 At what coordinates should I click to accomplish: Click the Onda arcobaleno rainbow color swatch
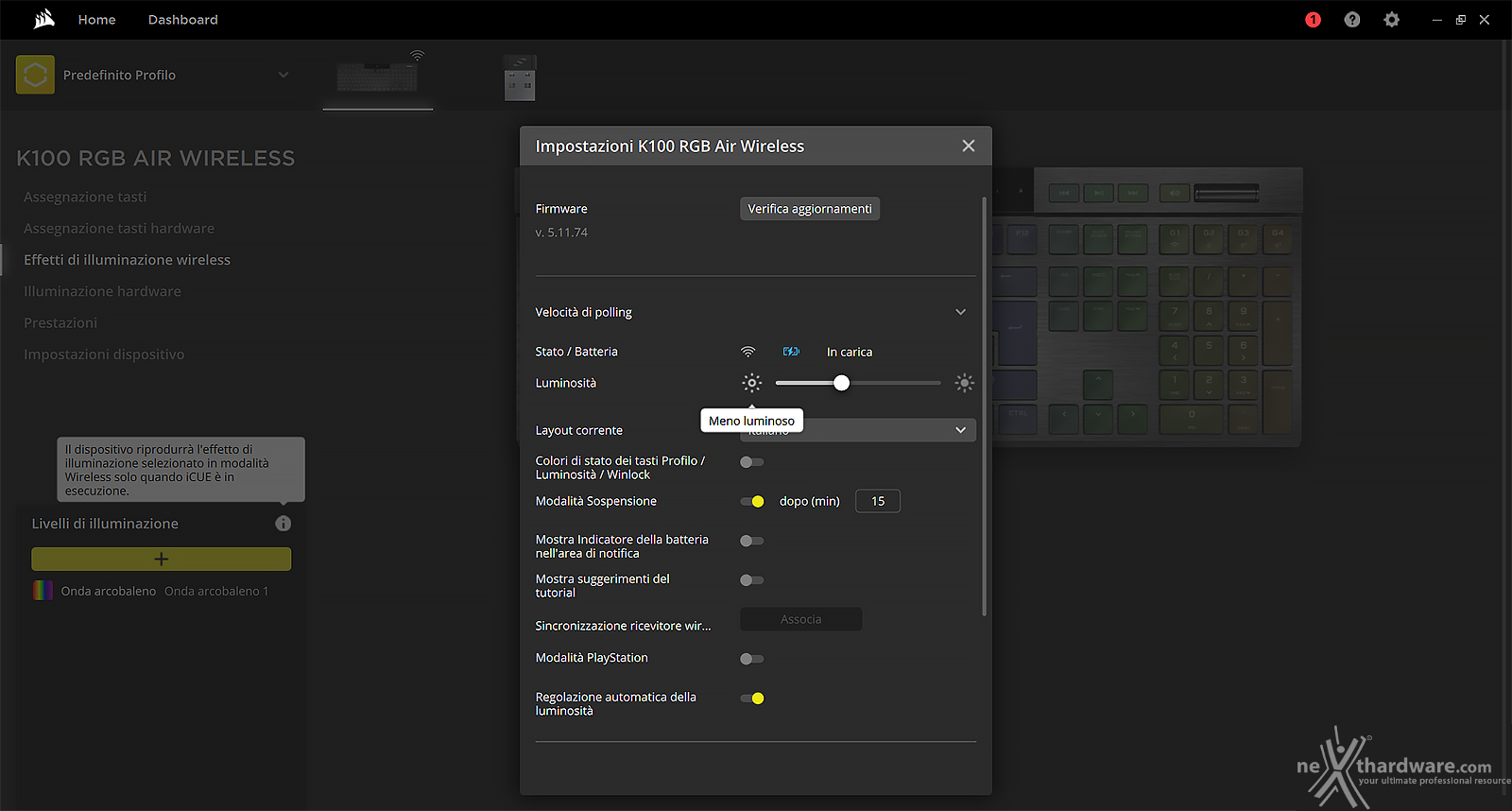[43, 591]
